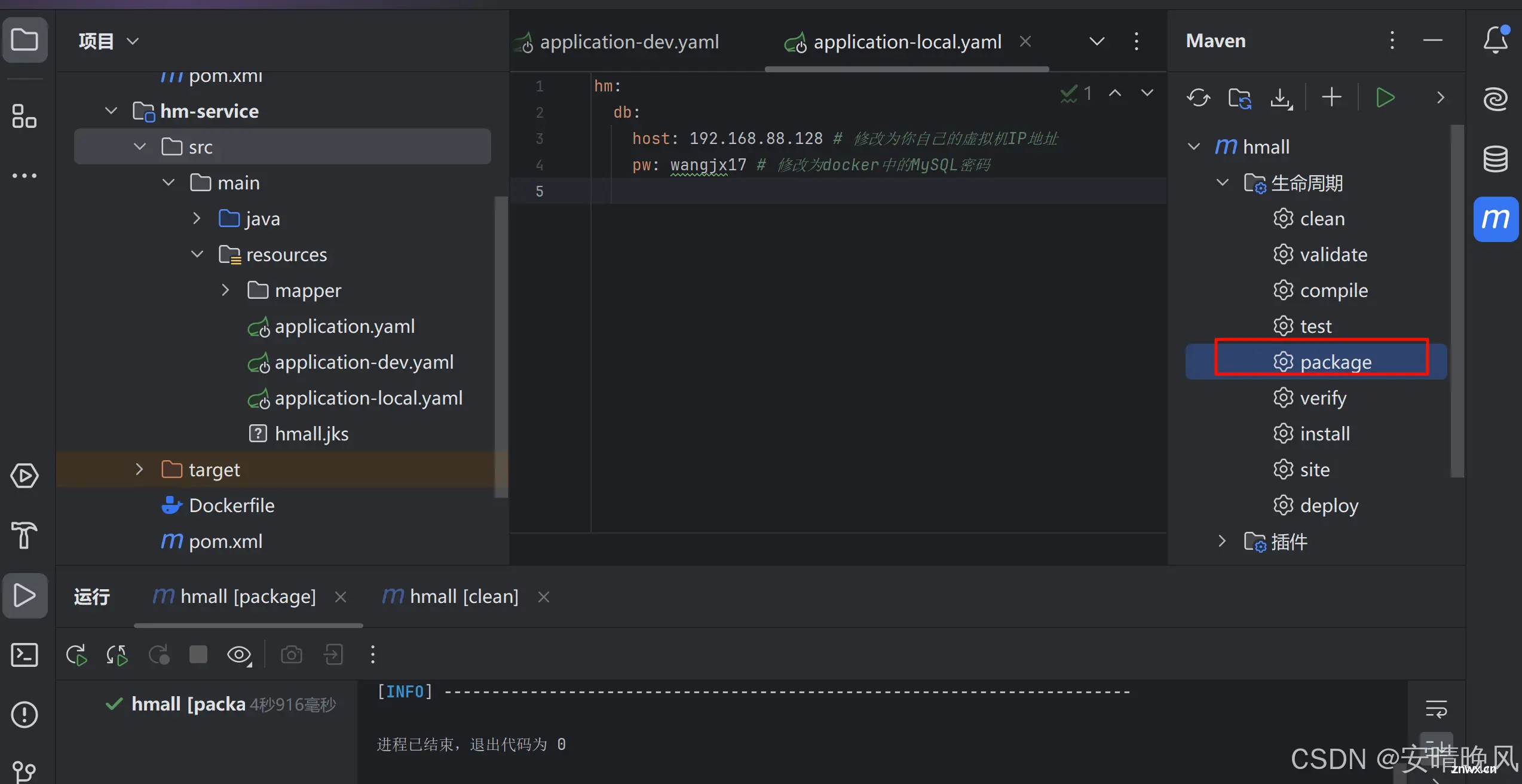Image resolution: width=1522 pixels, height=784 pixels.
Task: Open the Terminal tool window
Action: pos(25,655)
